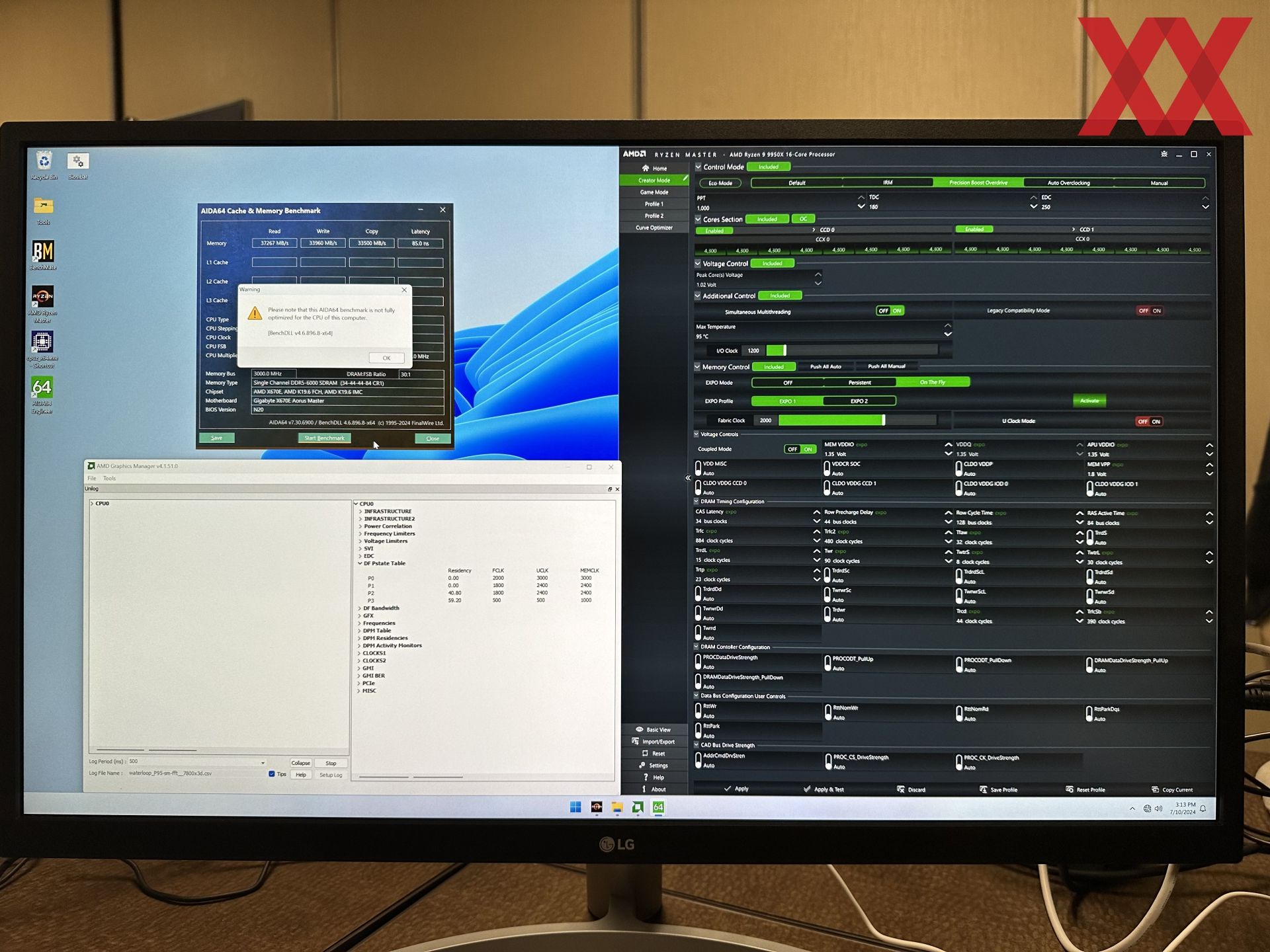Click Fabric Clock value field 2000

[x=765, y=420]
